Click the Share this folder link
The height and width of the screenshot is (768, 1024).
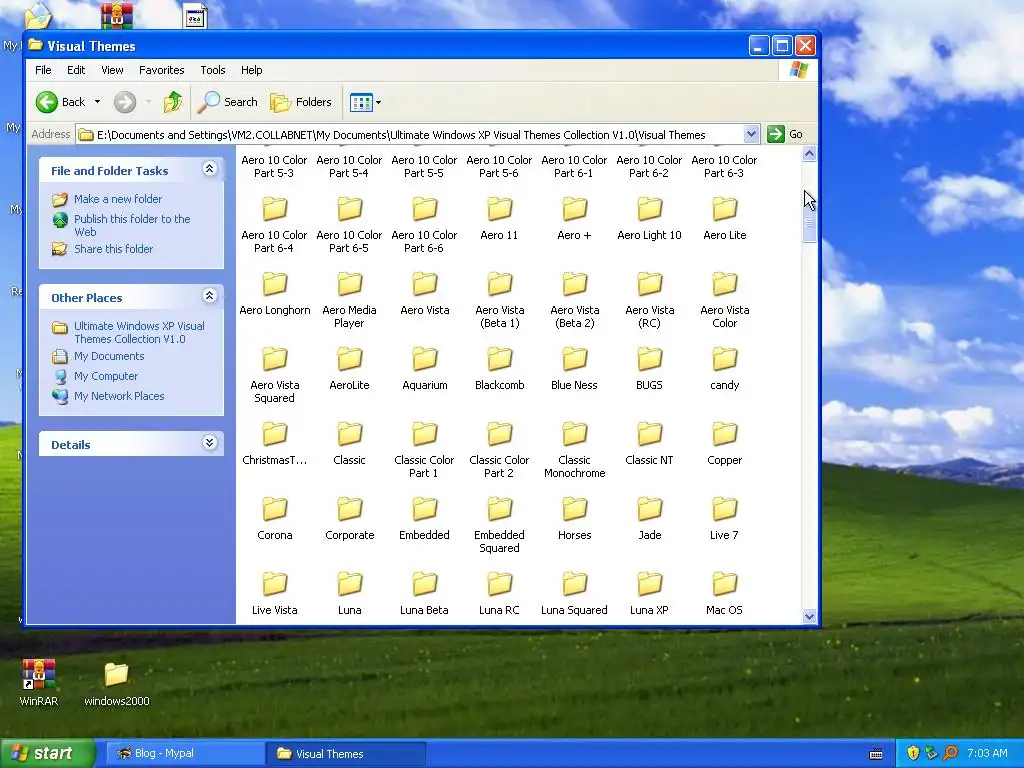(x=114, y=249)
